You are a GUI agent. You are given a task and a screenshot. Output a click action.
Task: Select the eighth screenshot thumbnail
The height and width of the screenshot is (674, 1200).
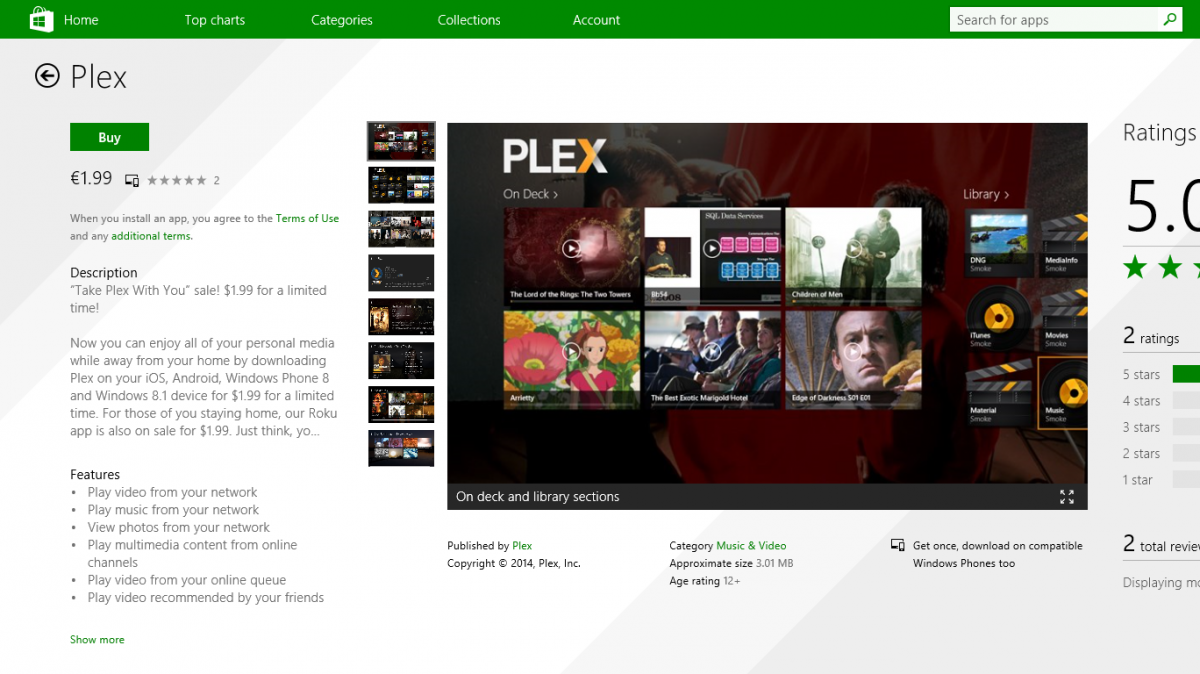[401, 449]
